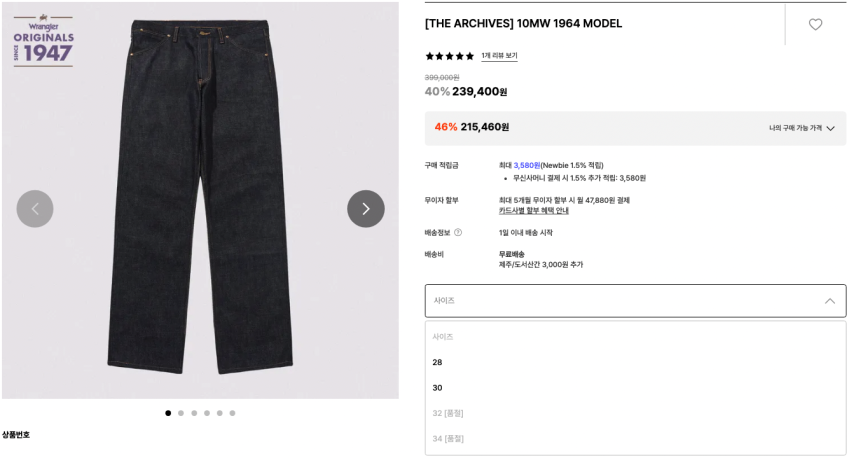Viewport: 849px width, 458px height.
Task: Click the heart wishlist icon
Action: [x=815, y=24]
